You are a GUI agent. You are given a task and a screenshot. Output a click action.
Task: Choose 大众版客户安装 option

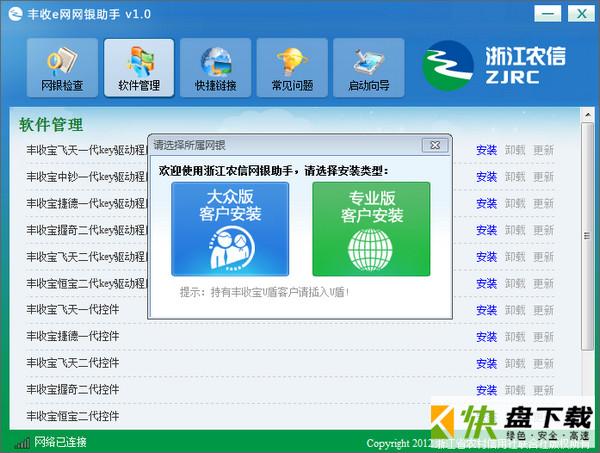coord(230,229)
